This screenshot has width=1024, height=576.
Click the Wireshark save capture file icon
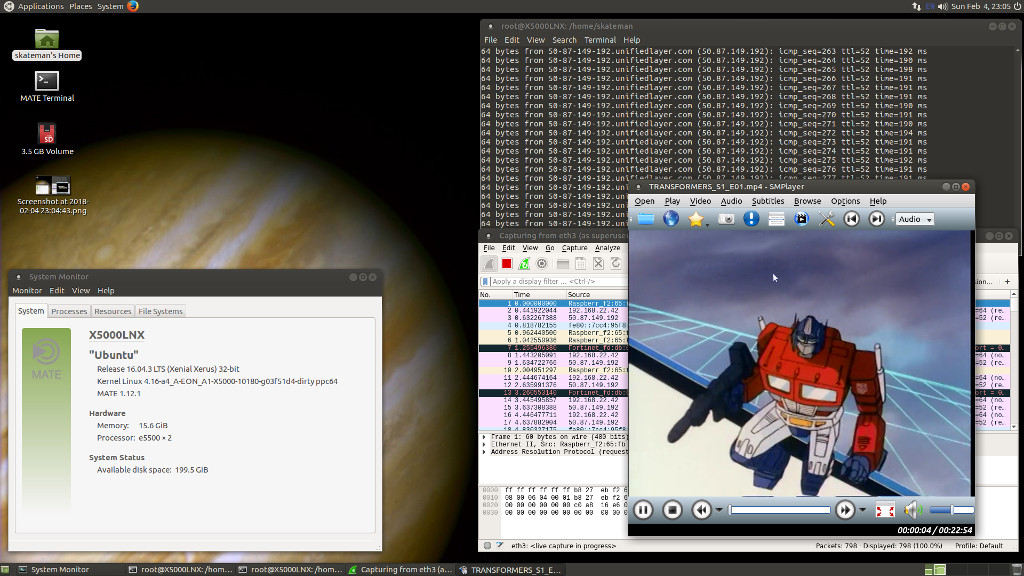580,264
